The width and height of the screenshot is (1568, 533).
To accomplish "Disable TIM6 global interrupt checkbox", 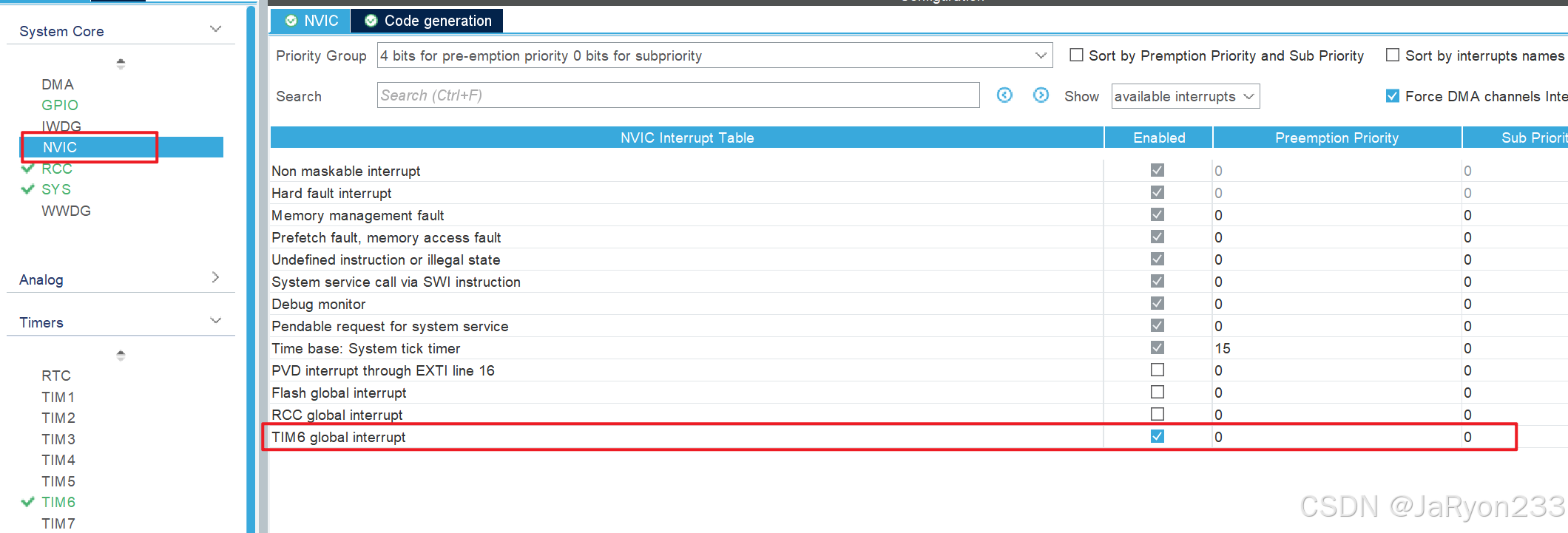I will tap(1158, 436).
